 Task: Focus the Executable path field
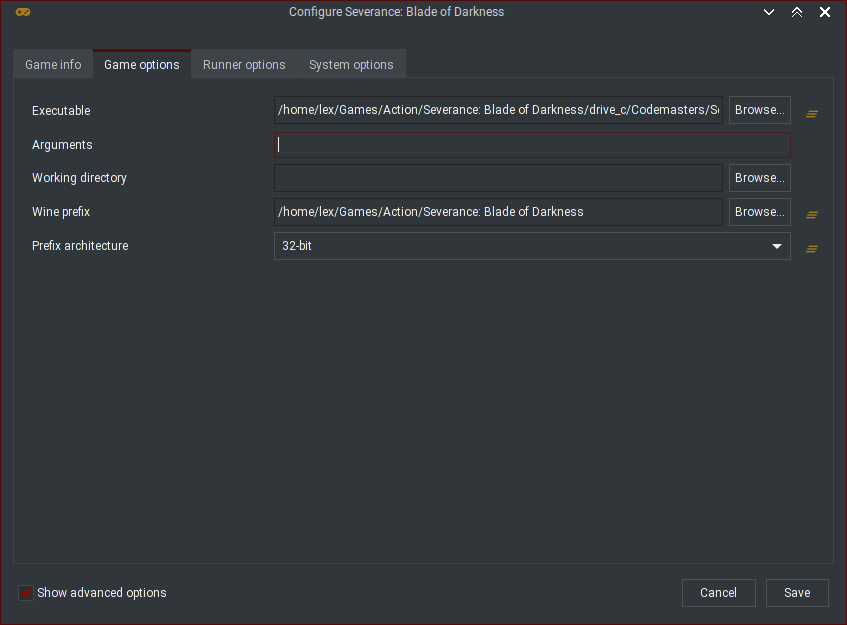498,110
